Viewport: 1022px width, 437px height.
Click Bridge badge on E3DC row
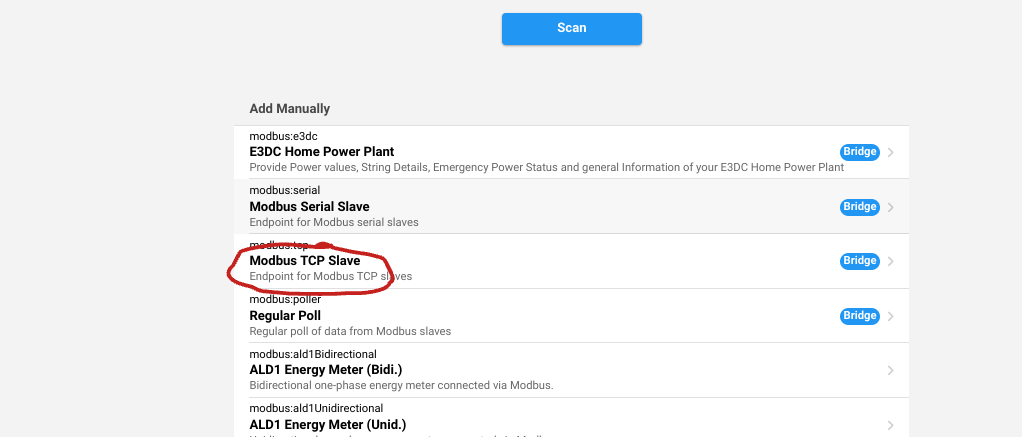pos(859,152)
